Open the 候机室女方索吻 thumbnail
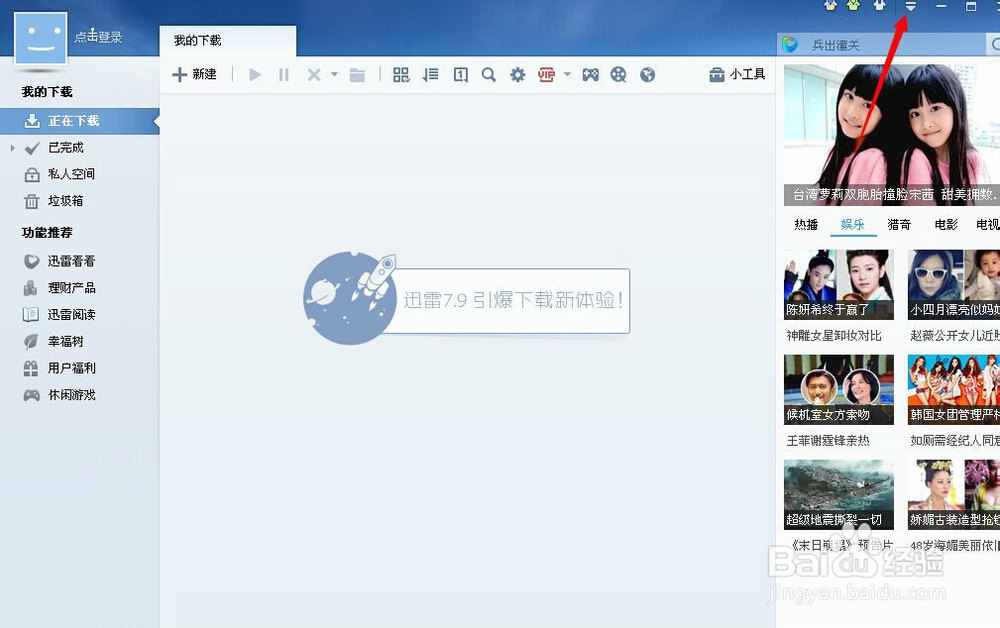The height and width of the screenshot is (628, 1000). pyautogui.click(x=839, y=390)
